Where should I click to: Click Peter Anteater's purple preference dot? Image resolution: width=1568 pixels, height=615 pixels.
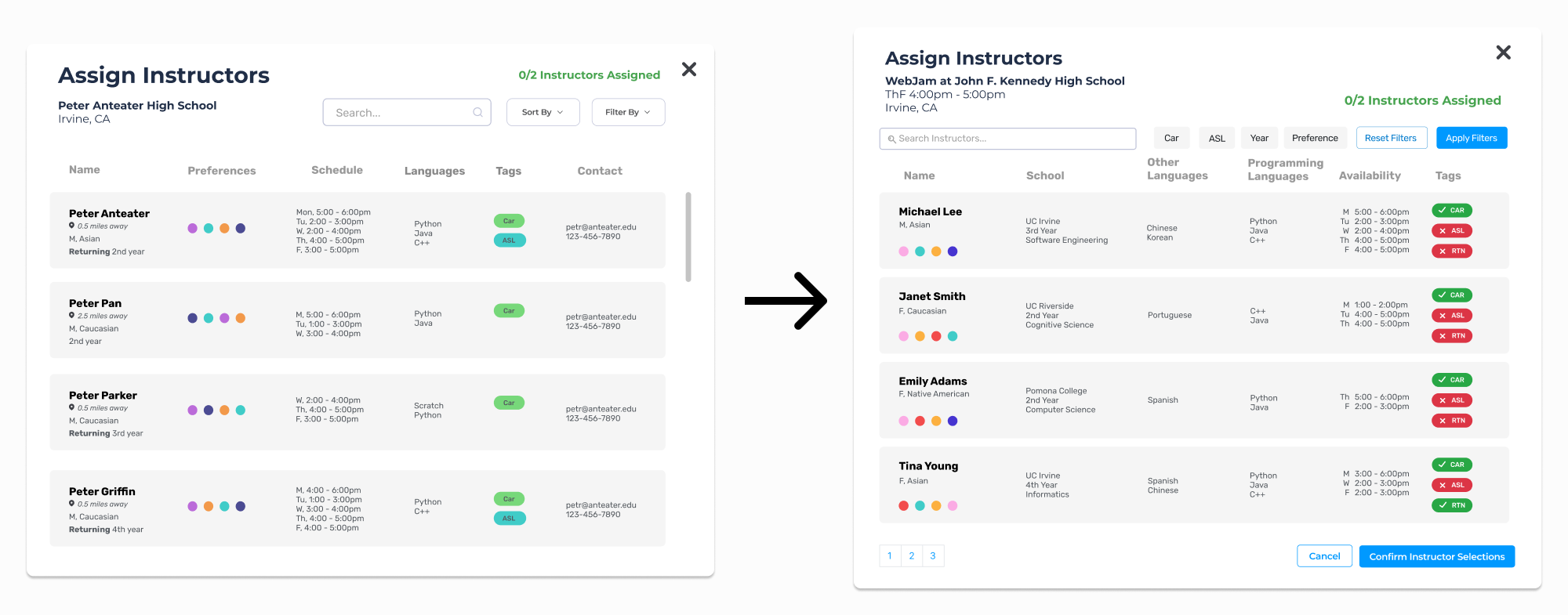pos(192,228)
